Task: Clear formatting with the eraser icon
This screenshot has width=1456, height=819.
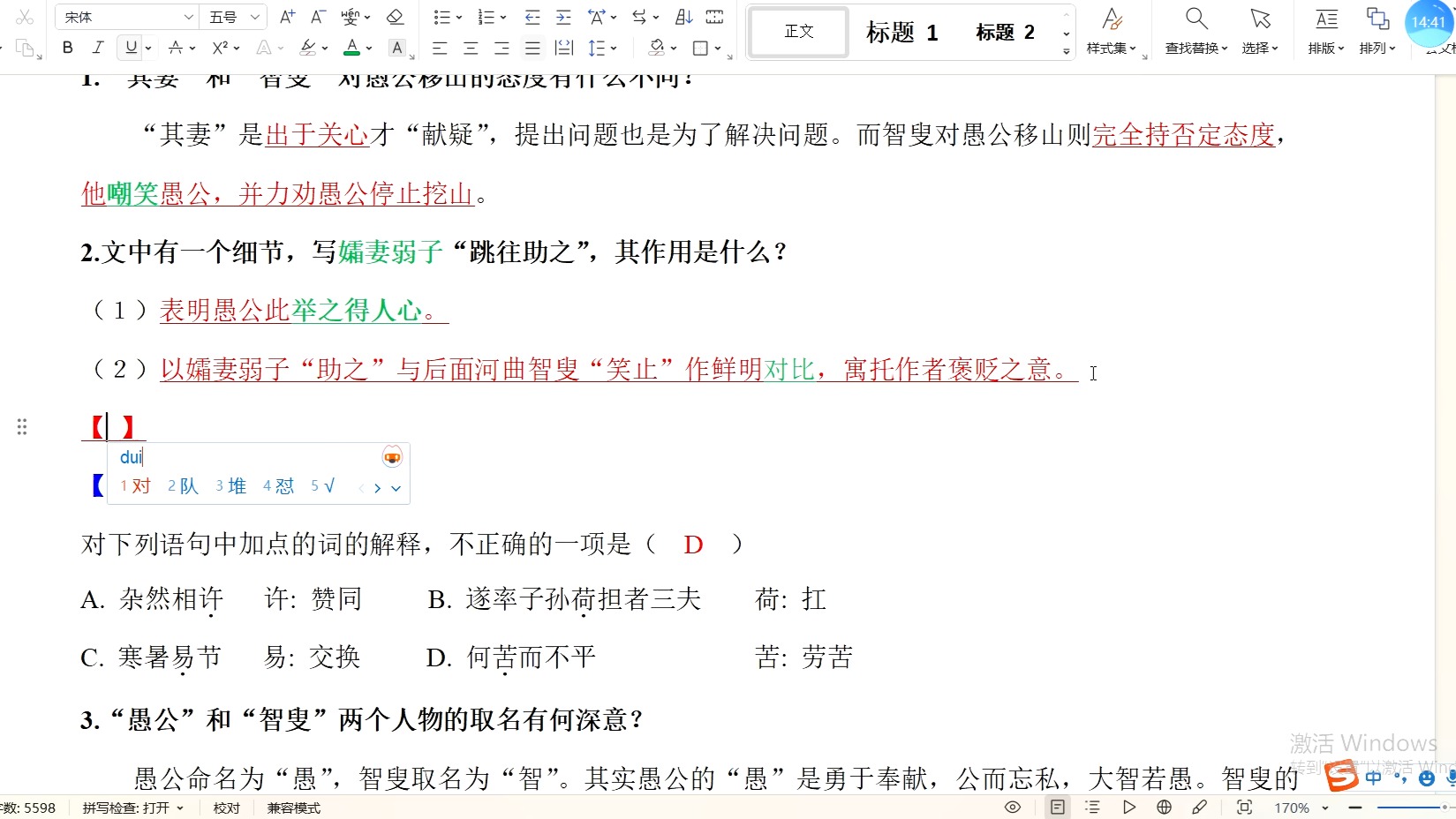Action: coord(395,17)
